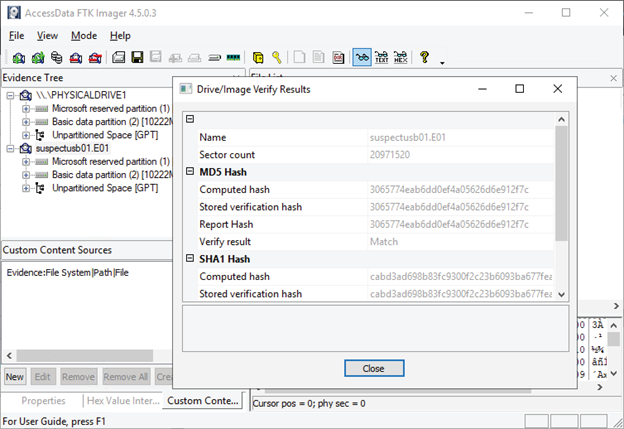Toggle the TEXT view mode icon
The image size is (624, 429).
coord(381,57)
